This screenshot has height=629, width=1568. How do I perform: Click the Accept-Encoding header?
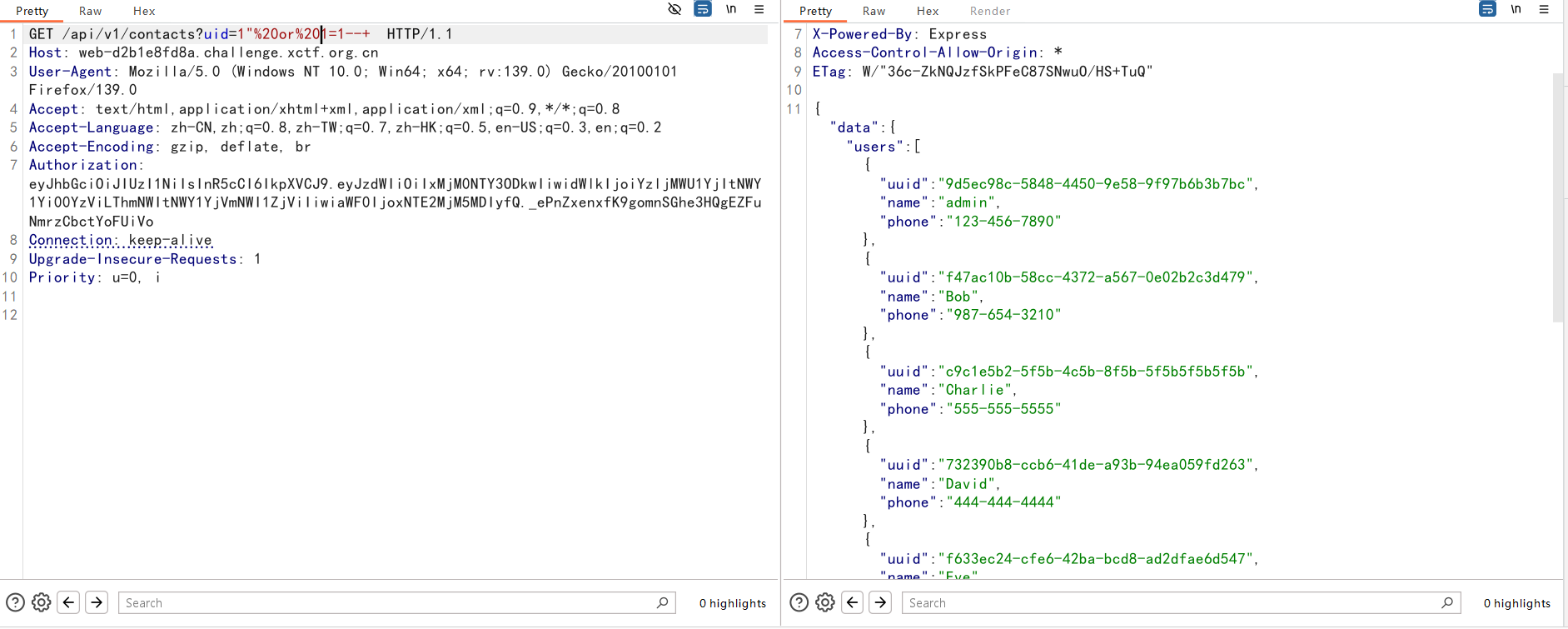(170, 147)
